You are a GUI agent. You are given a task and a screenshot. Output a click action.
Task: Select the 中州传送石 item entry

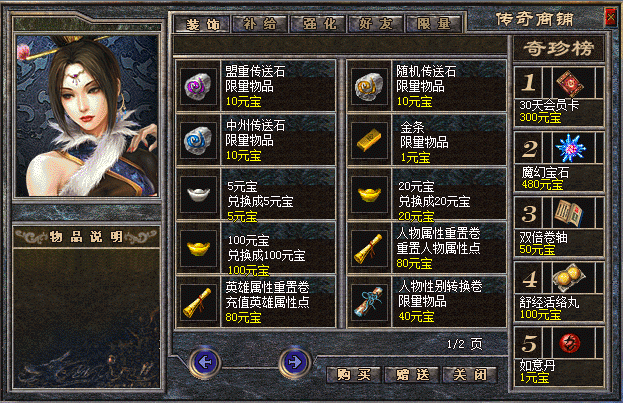tap(256, 140)
